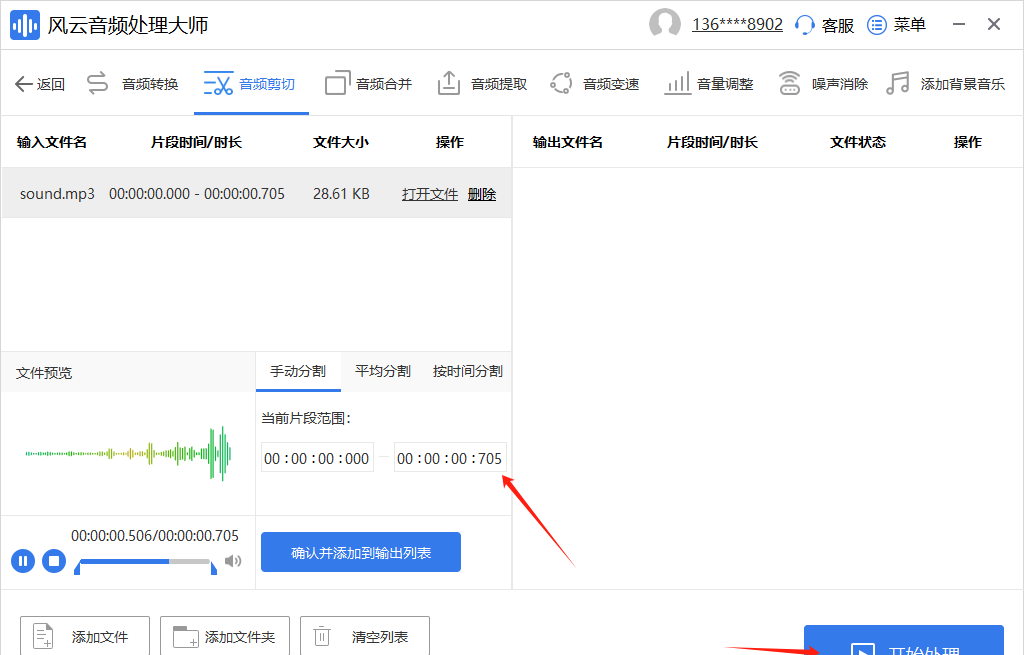Stop the audio preview playback

click(x=54, y=561)
